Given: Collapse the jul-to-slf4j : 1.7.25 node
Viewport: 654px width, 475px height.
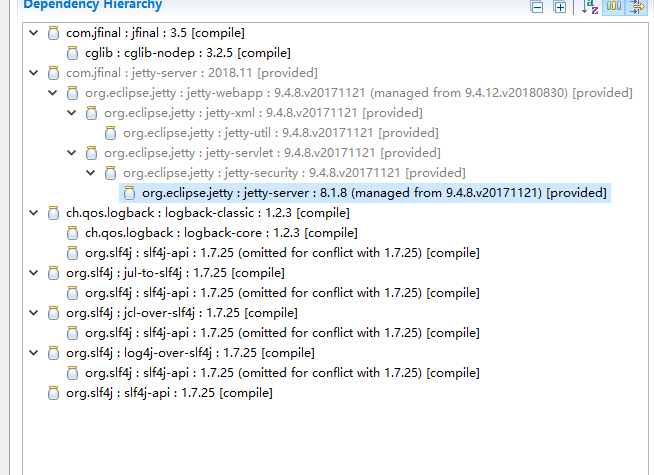Looking at the screenshot, I should pos(34,272).
